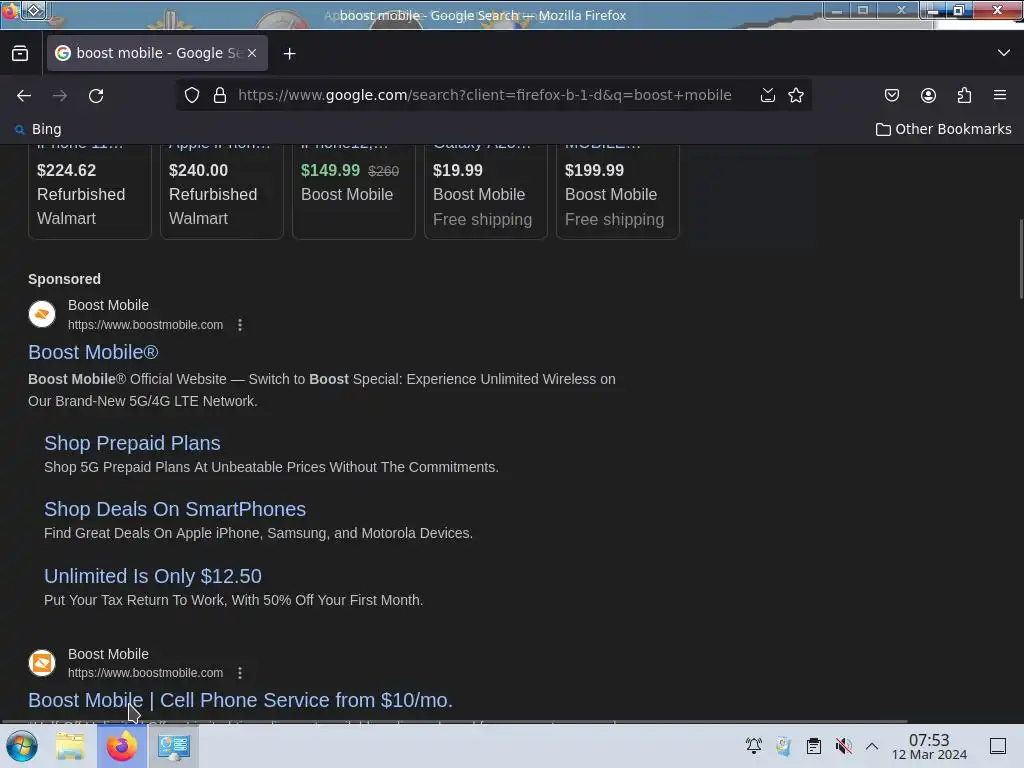
Task: List all tabs with the chevron dropdown
Action: (1004, 53)
